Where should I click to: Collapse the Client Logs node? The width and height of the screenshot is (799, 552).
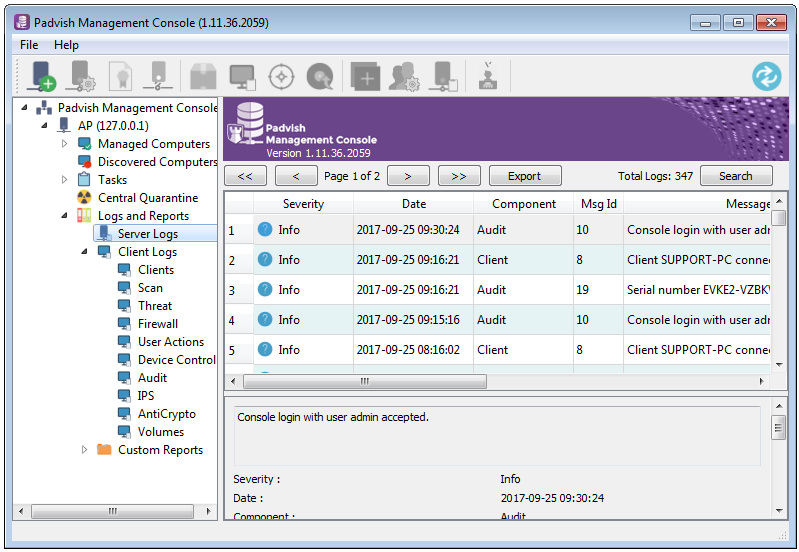tap(84, 251)
